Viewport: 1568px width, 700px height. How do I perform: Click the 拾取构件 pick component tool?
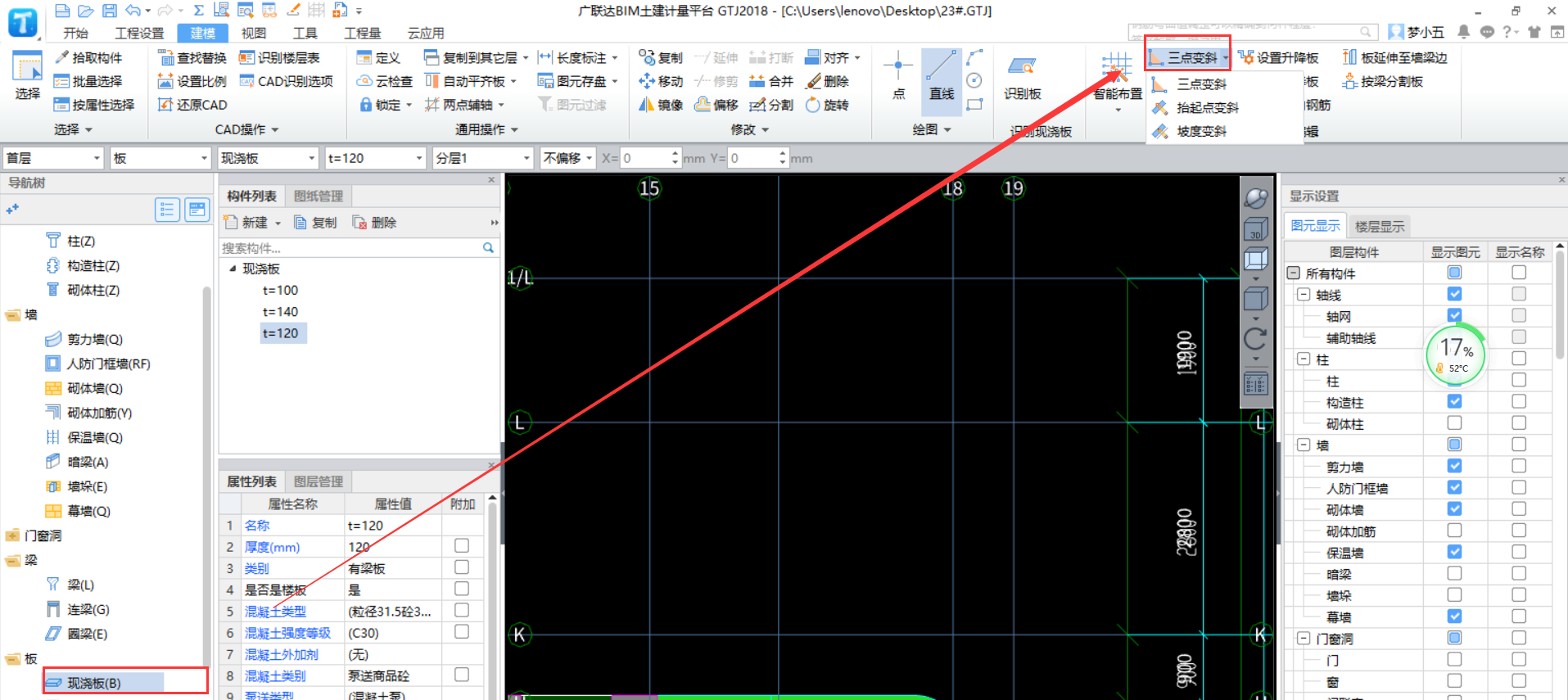pos(88,57)
